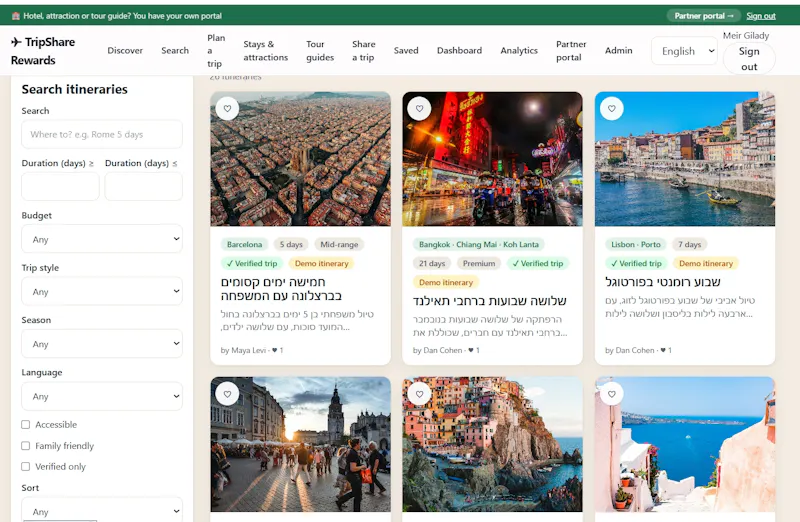Open the Bangkok night street thumbnail
This screenshot has width=800, height=522.
pyautogui.click(x=492, y=159)
